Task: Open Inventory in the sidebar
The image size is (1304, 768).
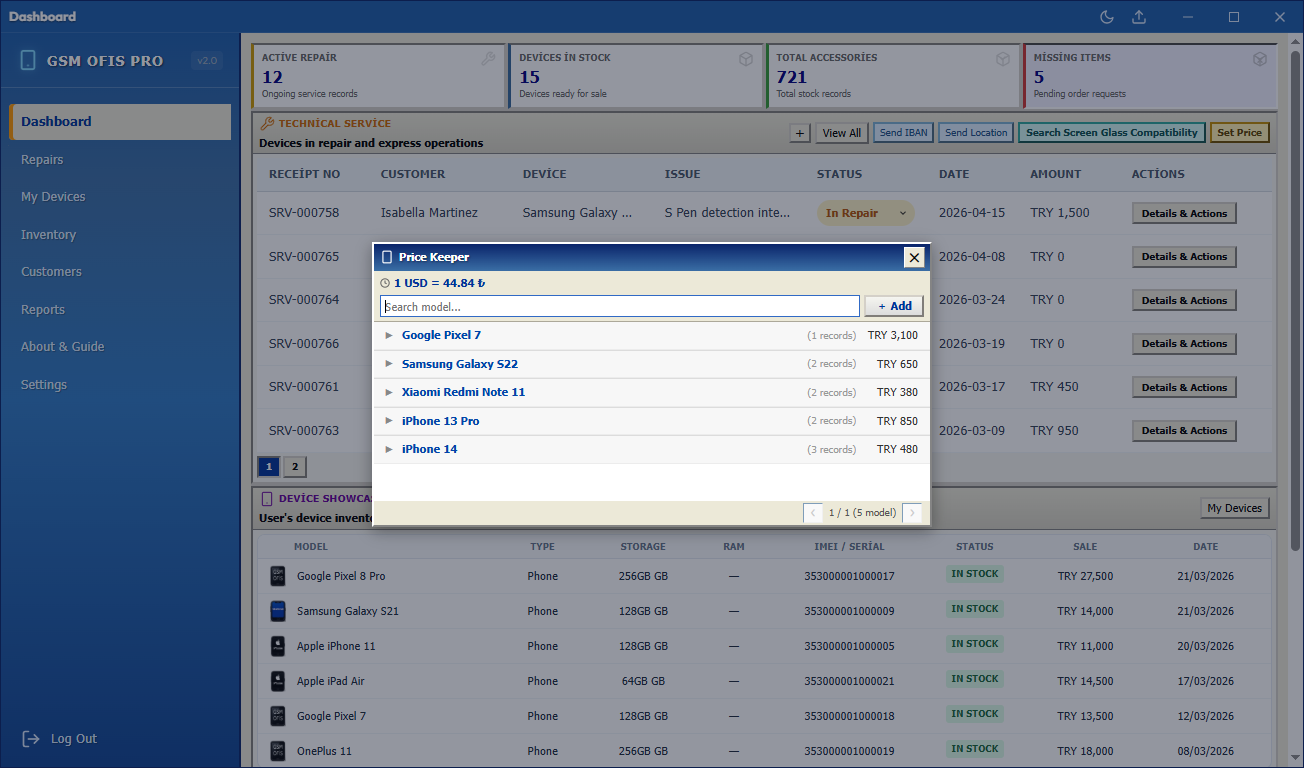Action: 120,235
